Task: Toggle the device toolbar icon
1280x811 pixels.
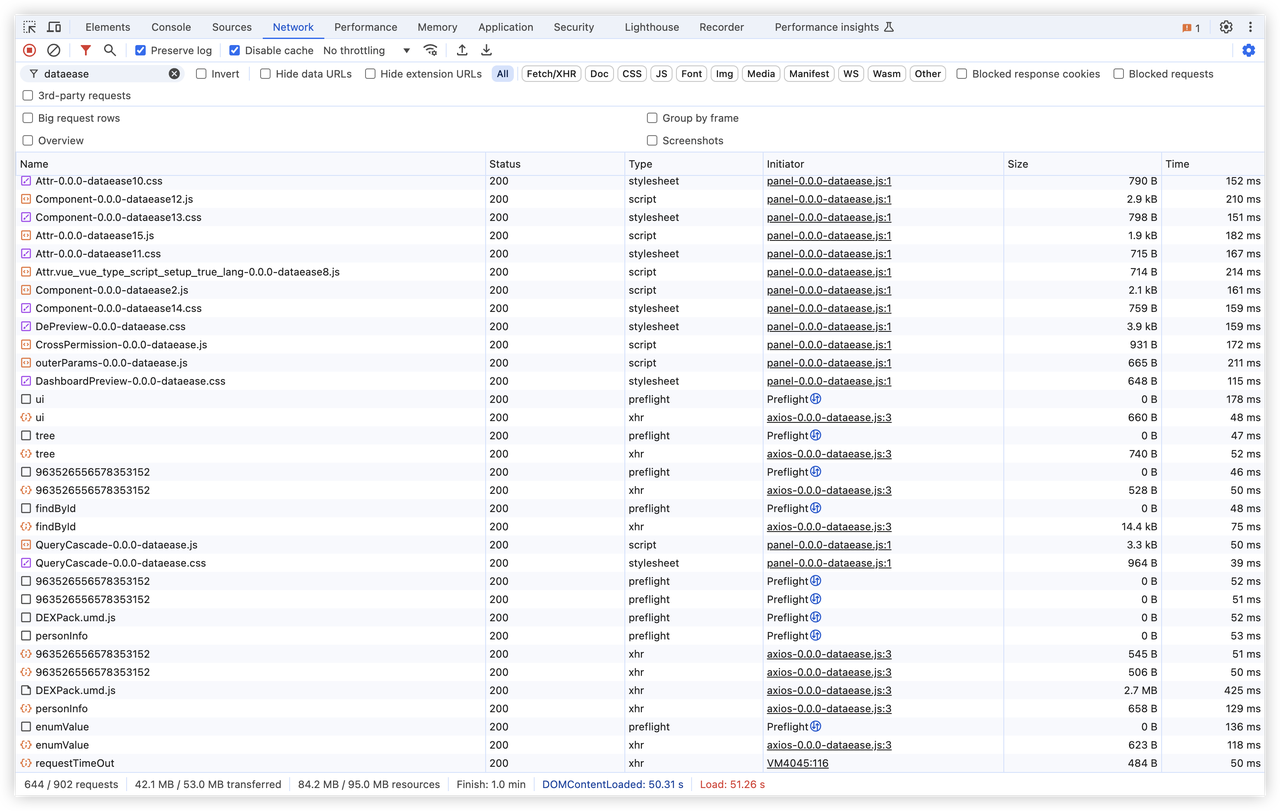Action: (x=54, y=27)
